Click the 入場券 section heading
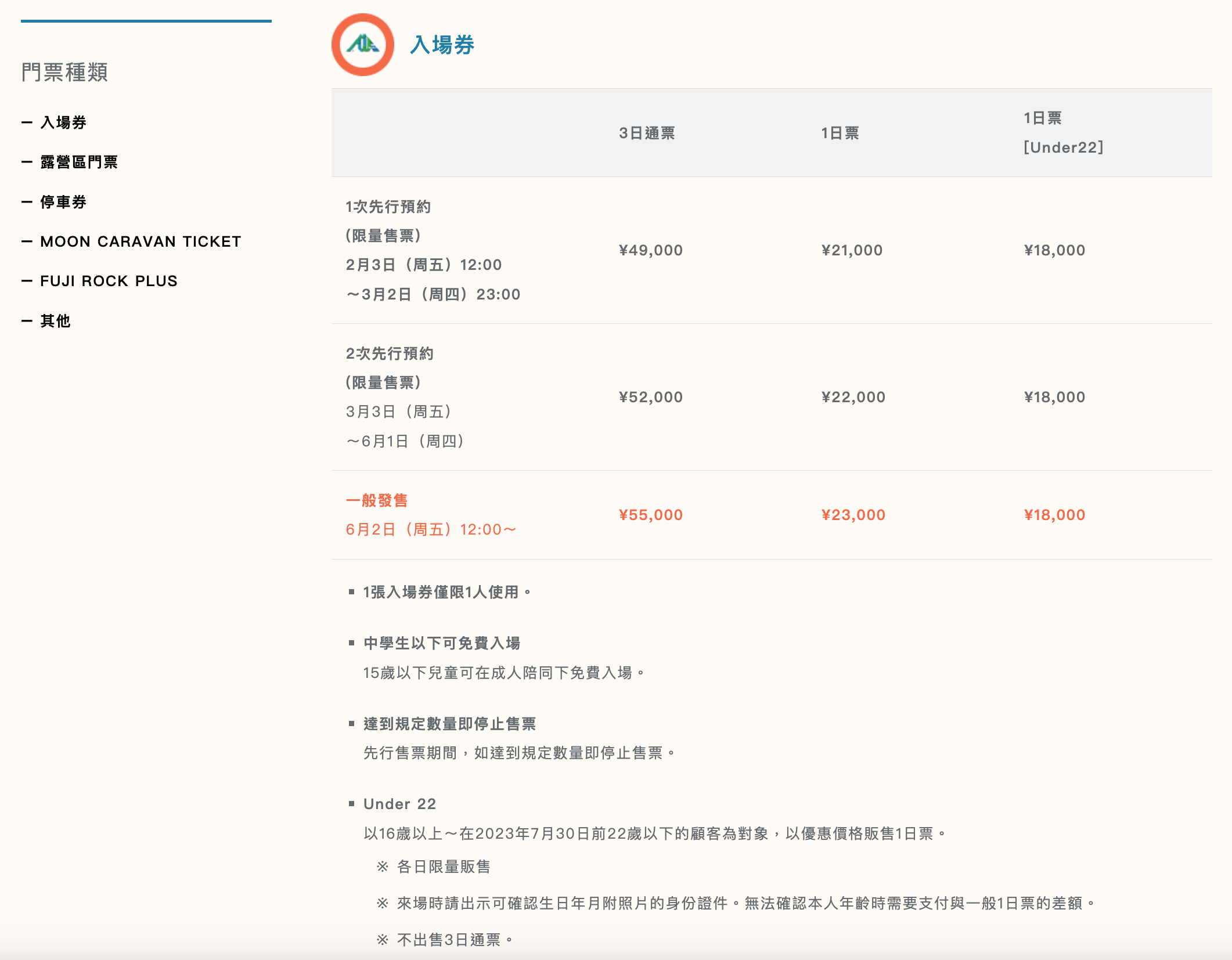The height and width of the screenshot is (960, 1232). 442,45
